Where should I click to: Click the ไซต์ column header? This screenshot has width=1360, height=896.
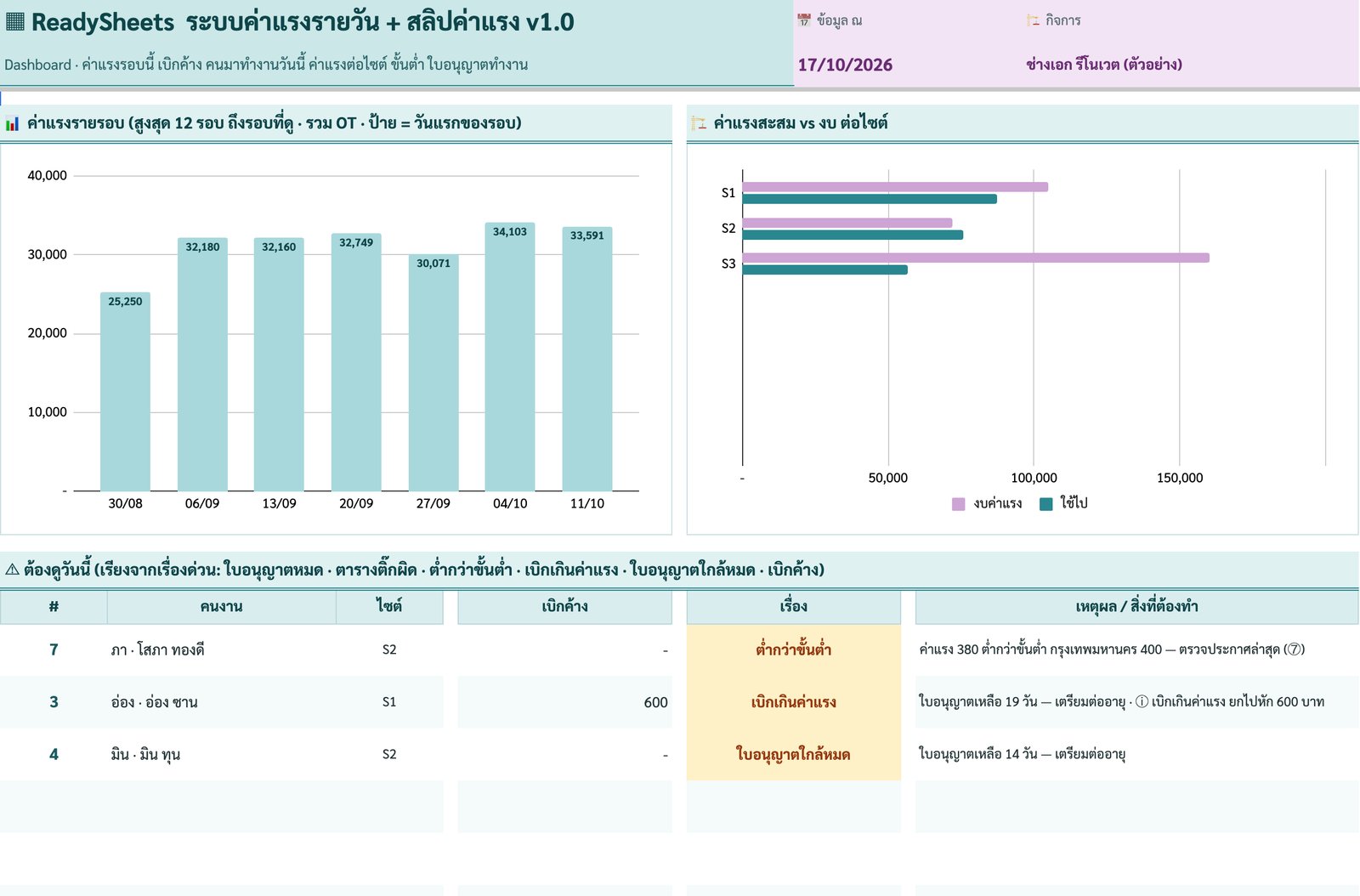389,607
